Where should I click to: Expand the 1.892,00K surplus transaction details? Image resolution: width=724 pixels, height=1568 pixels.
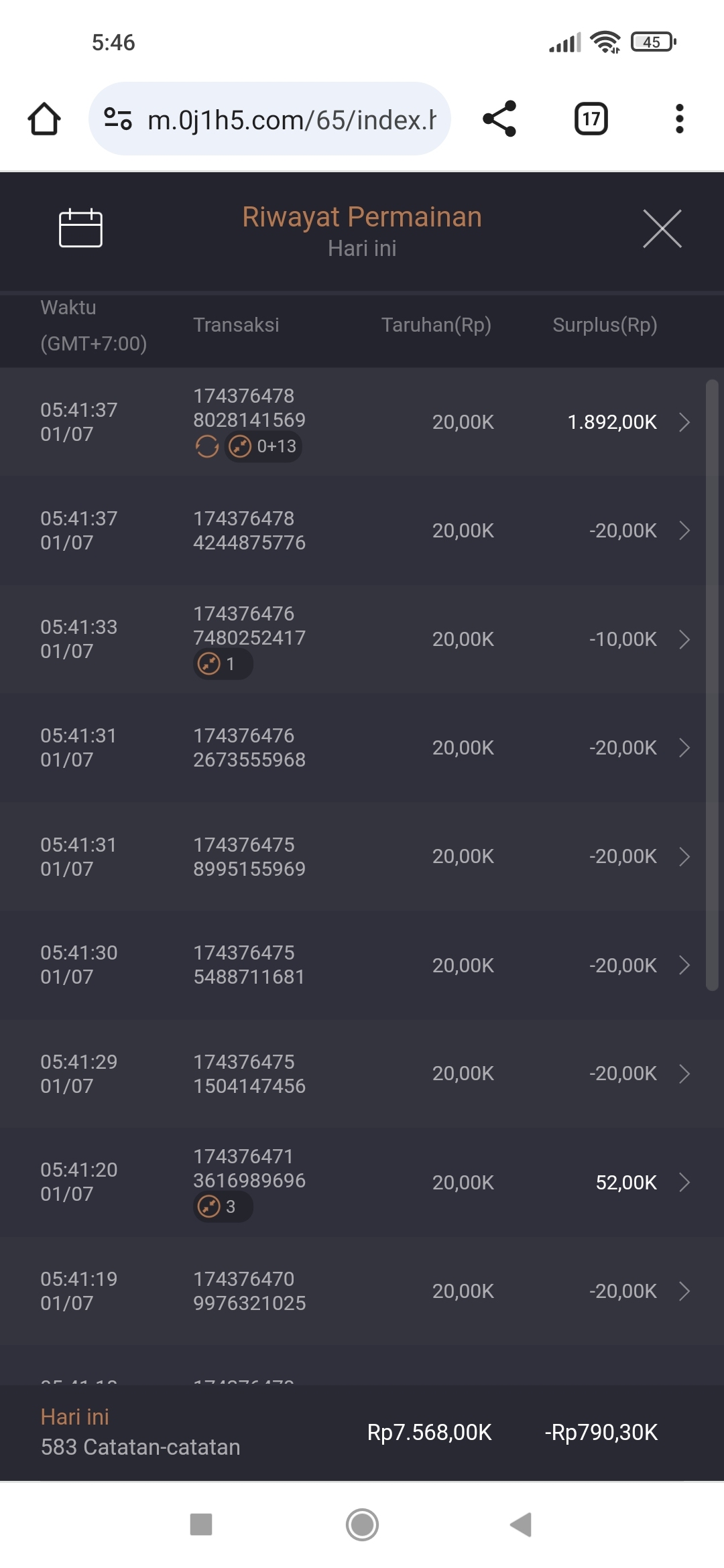click(684, 422)
